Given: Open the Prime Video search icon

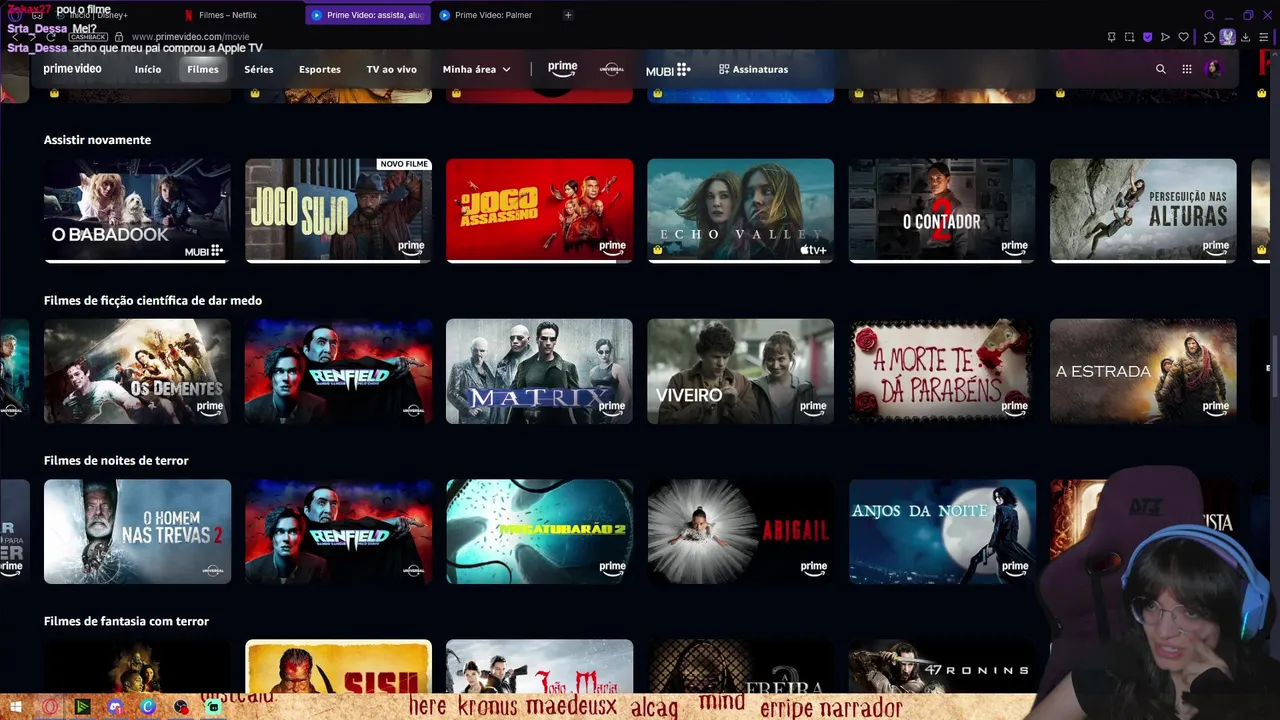Looking at the screenshot, I should (x=1160, y=69).
